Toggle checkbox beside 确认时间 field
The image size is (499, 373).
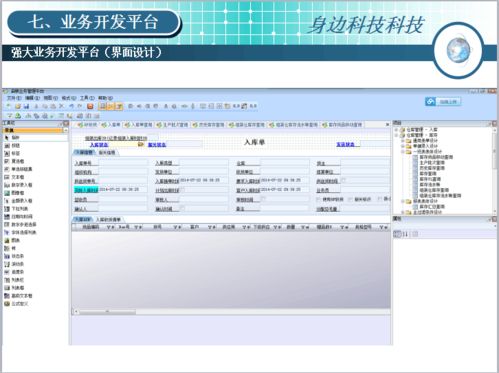[x=182, y=208]
